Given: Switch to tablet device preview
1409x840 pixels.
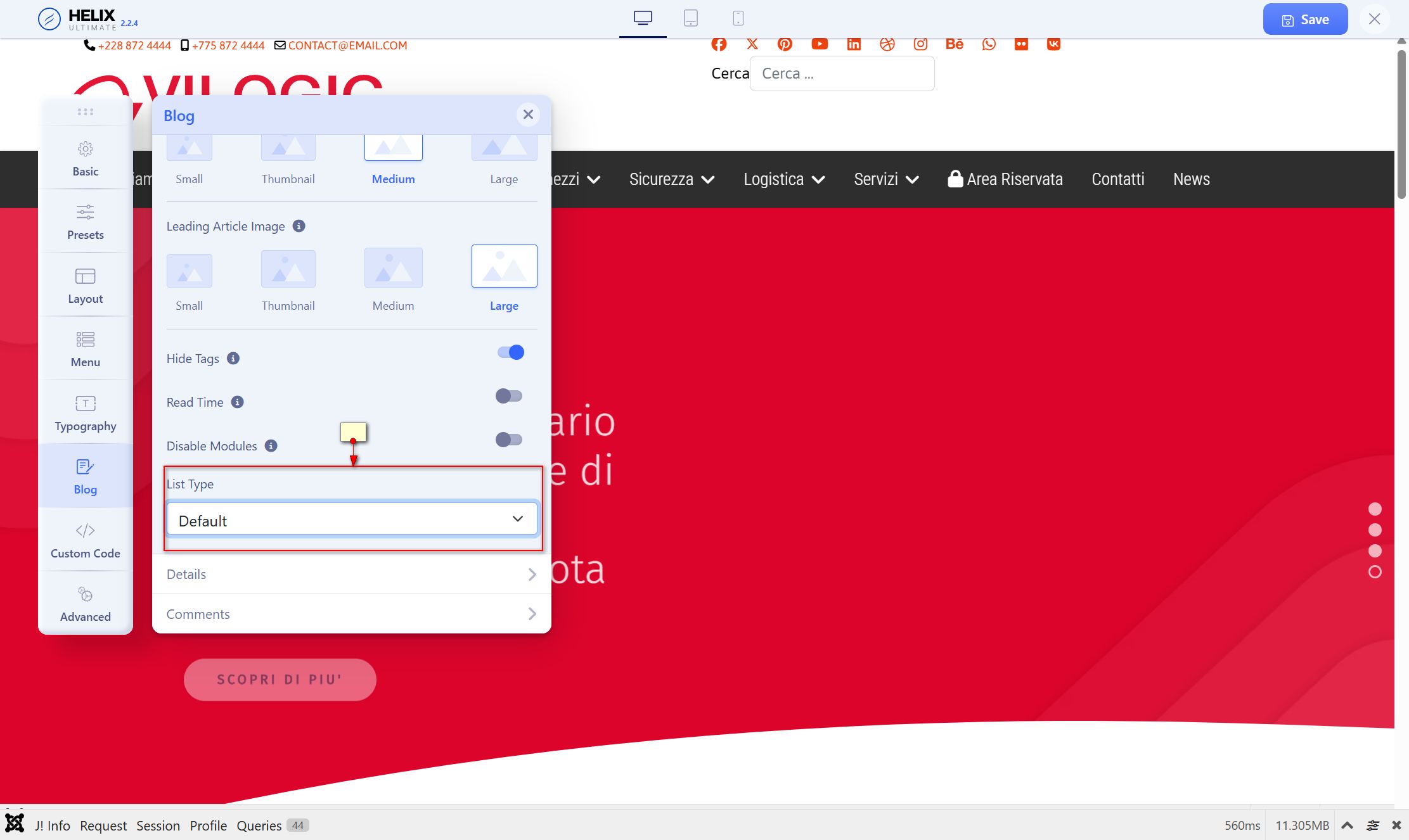Looking at the screenshot, I should [691, 18].
